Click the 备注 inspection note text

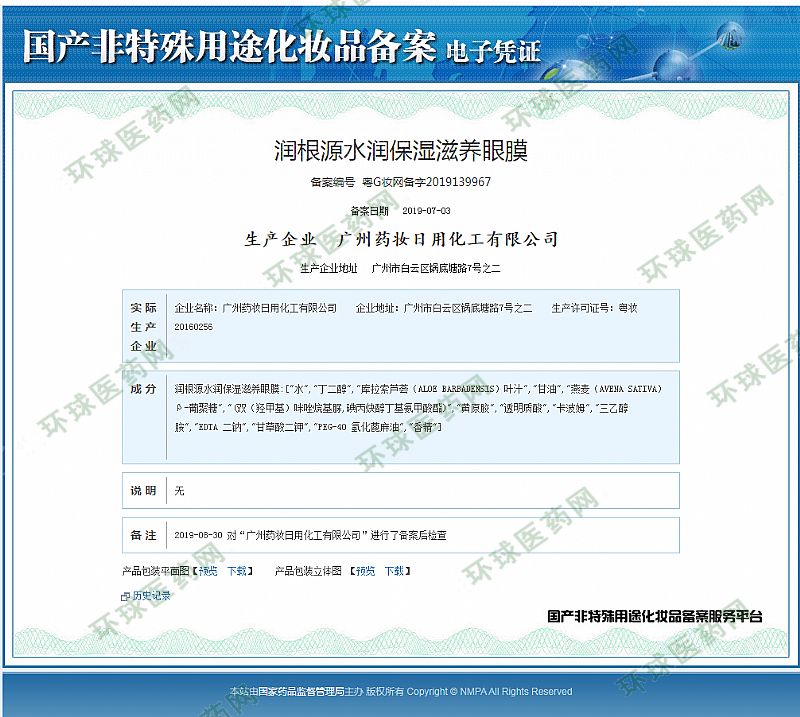310,536
